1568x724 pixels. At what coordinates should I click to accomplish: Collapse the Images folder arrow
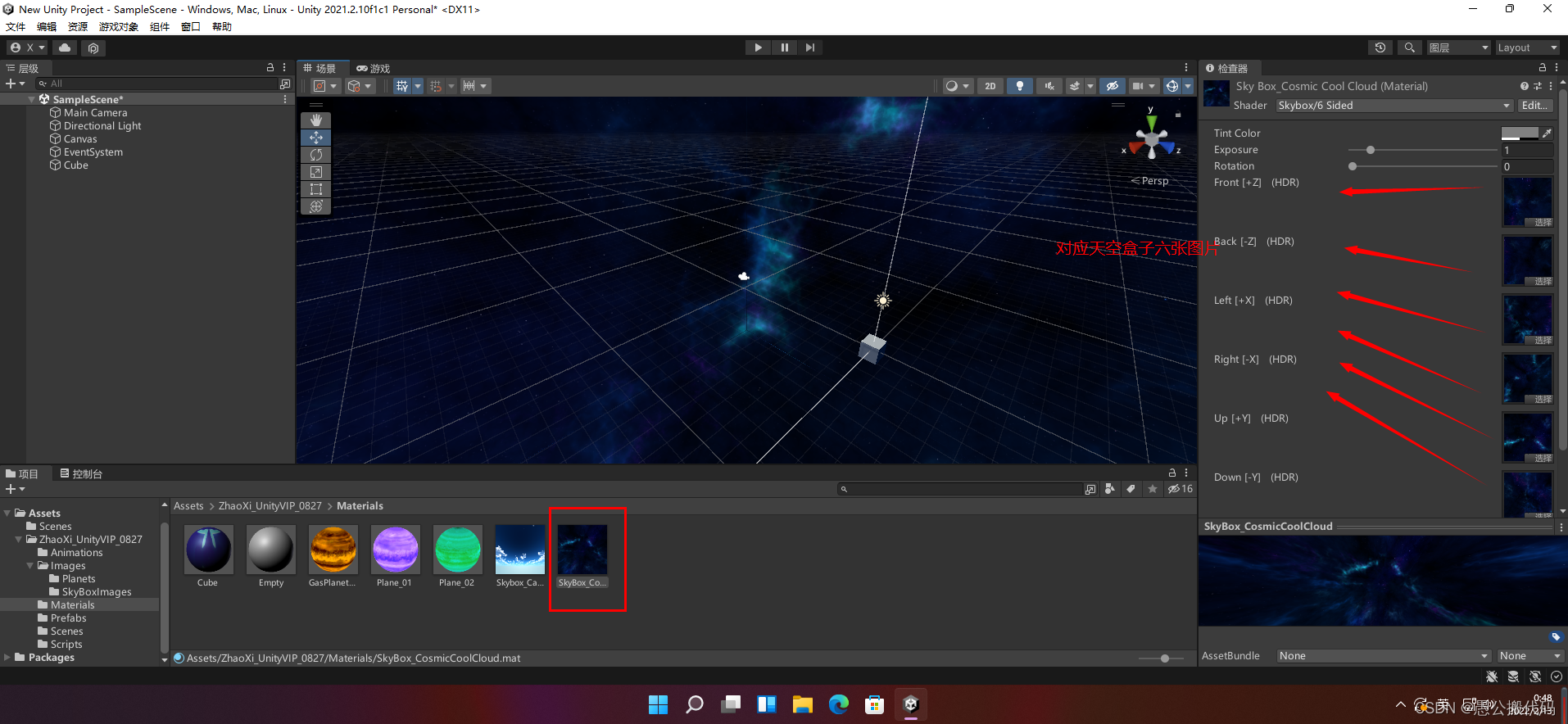click(30, 565)
